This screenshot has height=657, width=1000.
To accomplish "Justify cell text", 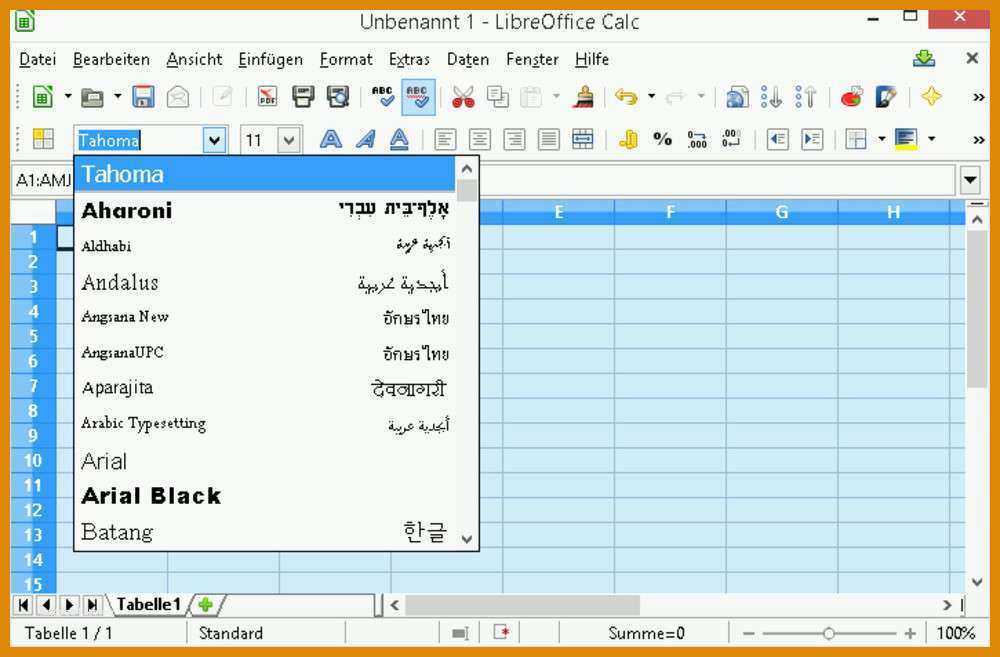I will (548, 139).
